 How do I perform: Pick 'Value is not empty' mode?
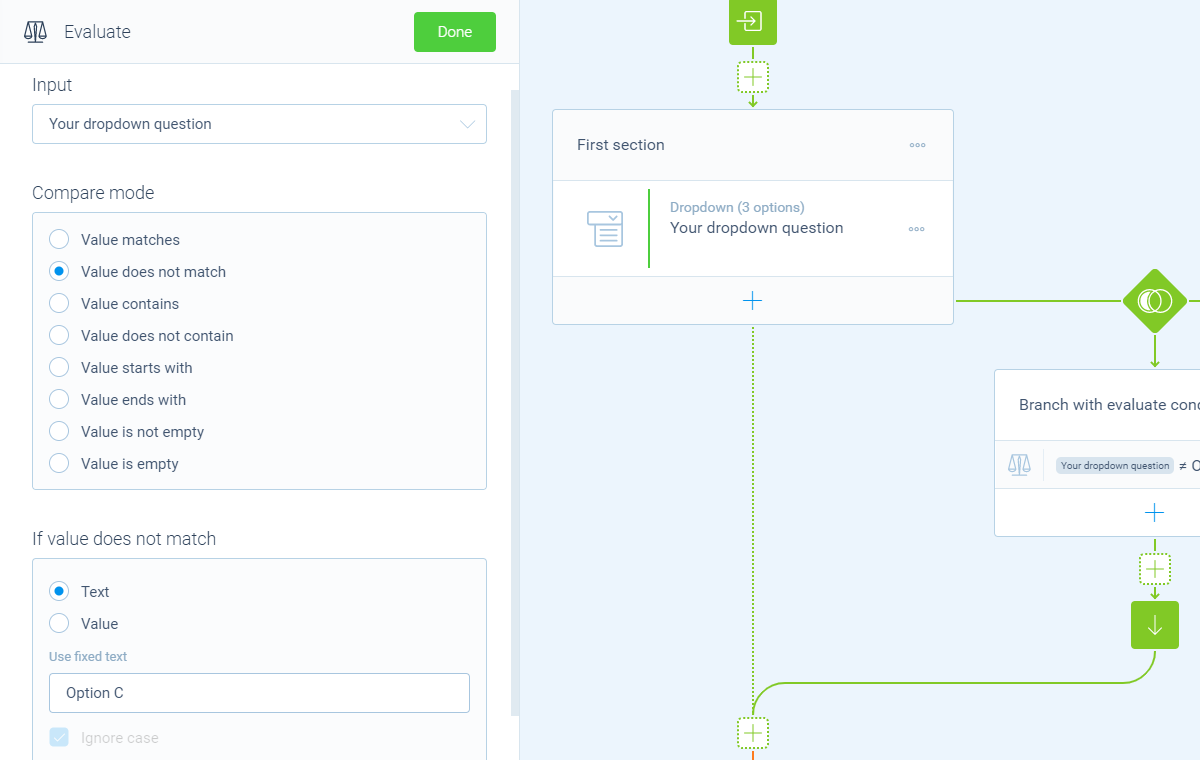coord(59,432)
